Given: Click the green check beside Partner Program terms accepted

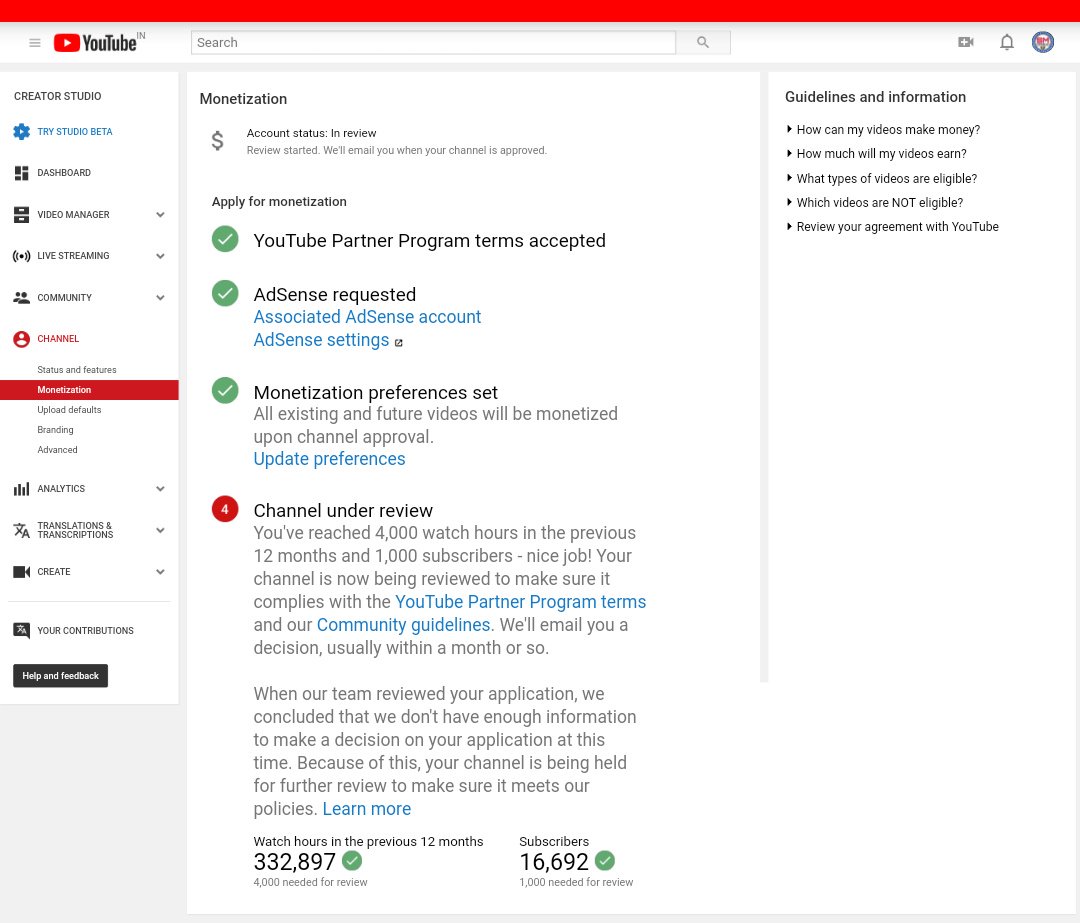Looking at the screenshot, I should [225, 239].
